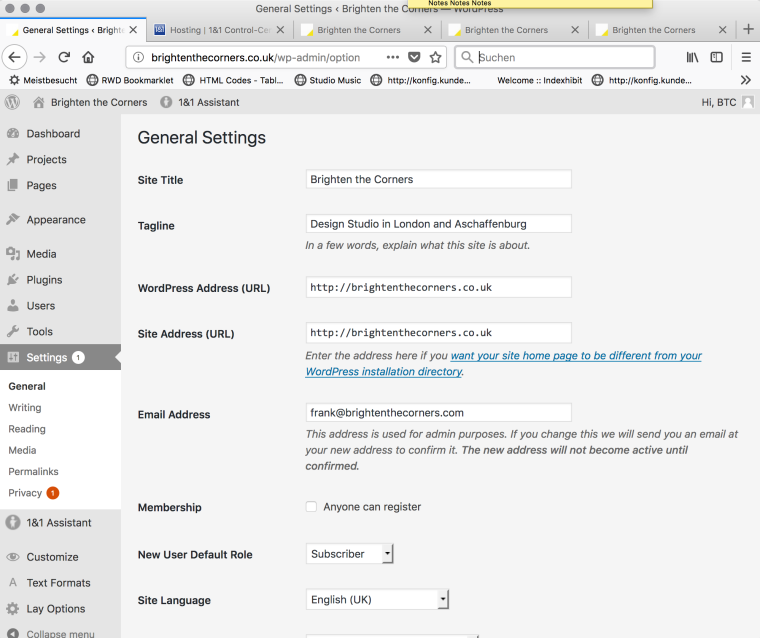Go to the Appearance sidebar menu
The width and height of the screenshot is (760, 638).
tap(55, 220)
